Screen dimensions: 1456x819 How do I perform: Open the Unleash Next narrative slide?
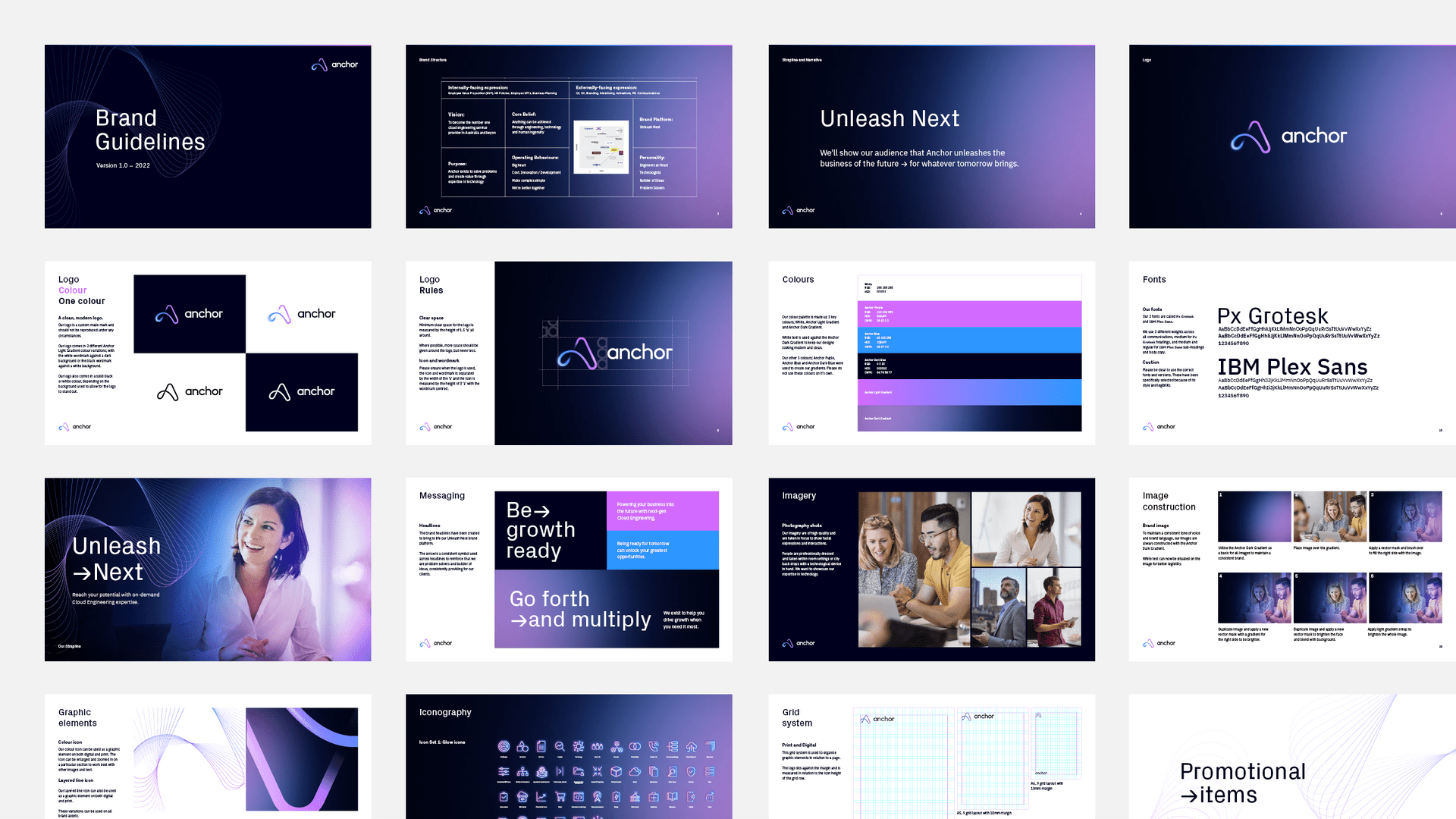coord(931,136)
